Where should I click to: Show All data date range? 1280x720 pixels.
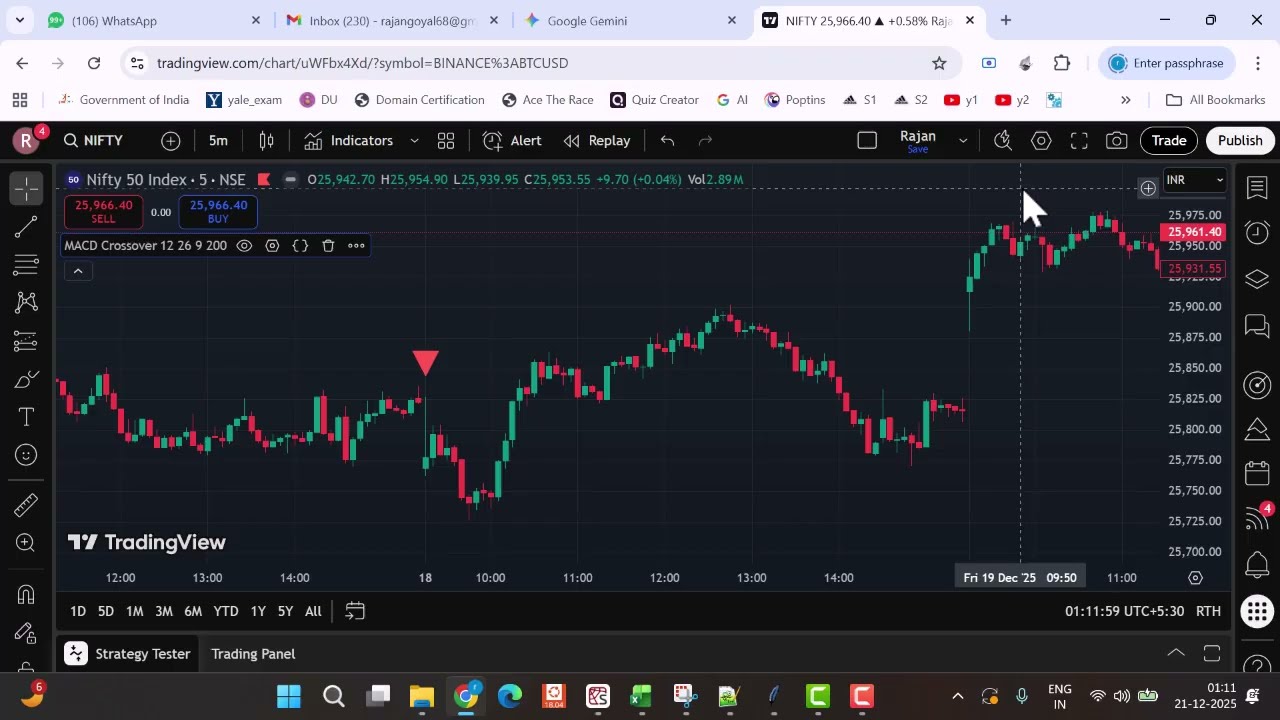[313, 611]
